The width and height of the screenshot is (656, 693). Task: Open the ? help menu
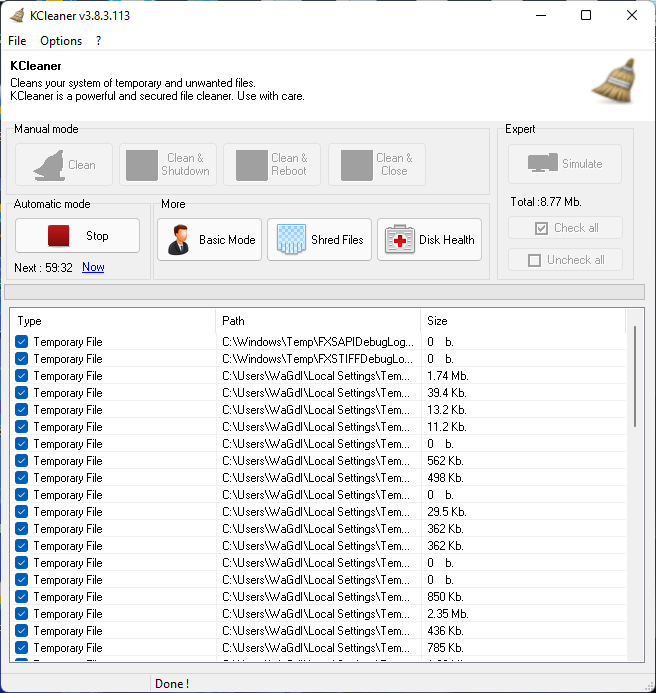(98, 41)
